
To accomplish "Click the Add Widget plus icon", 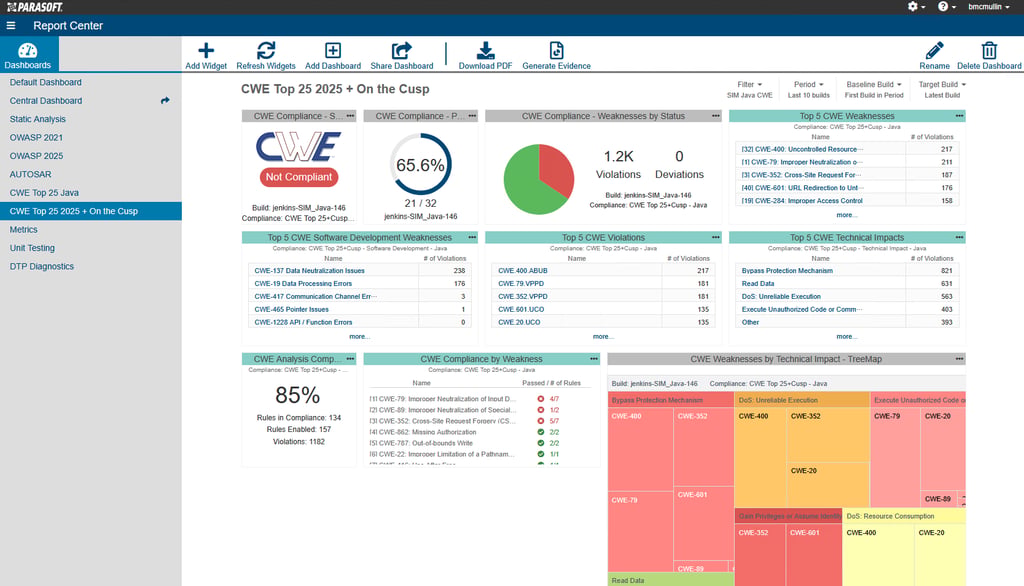I will click(206, 50).
